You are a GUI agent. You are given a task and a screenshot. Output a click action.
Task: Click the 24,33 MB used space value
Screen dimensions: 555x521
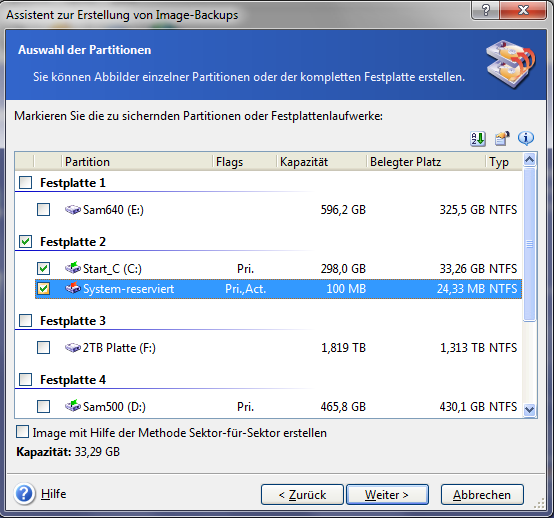(461, 289)
